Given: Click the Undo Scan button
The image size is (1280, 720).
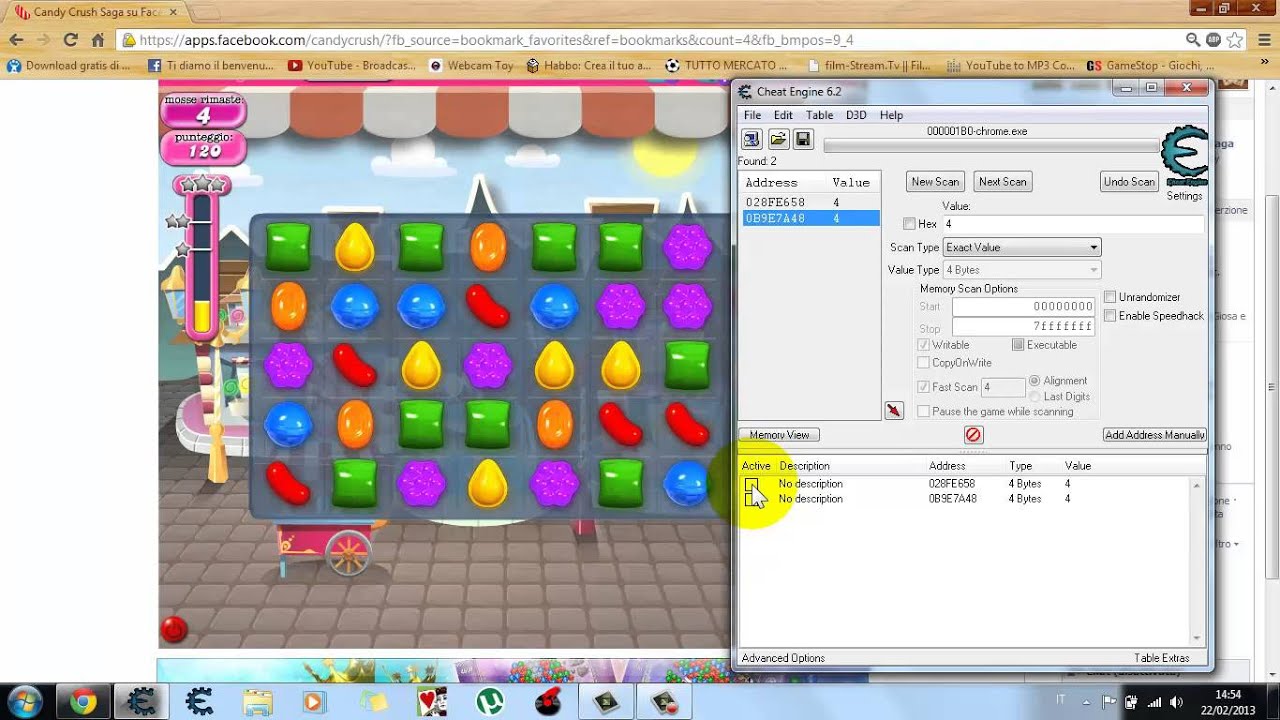Looking at the screenshot, I should 1129,182.
